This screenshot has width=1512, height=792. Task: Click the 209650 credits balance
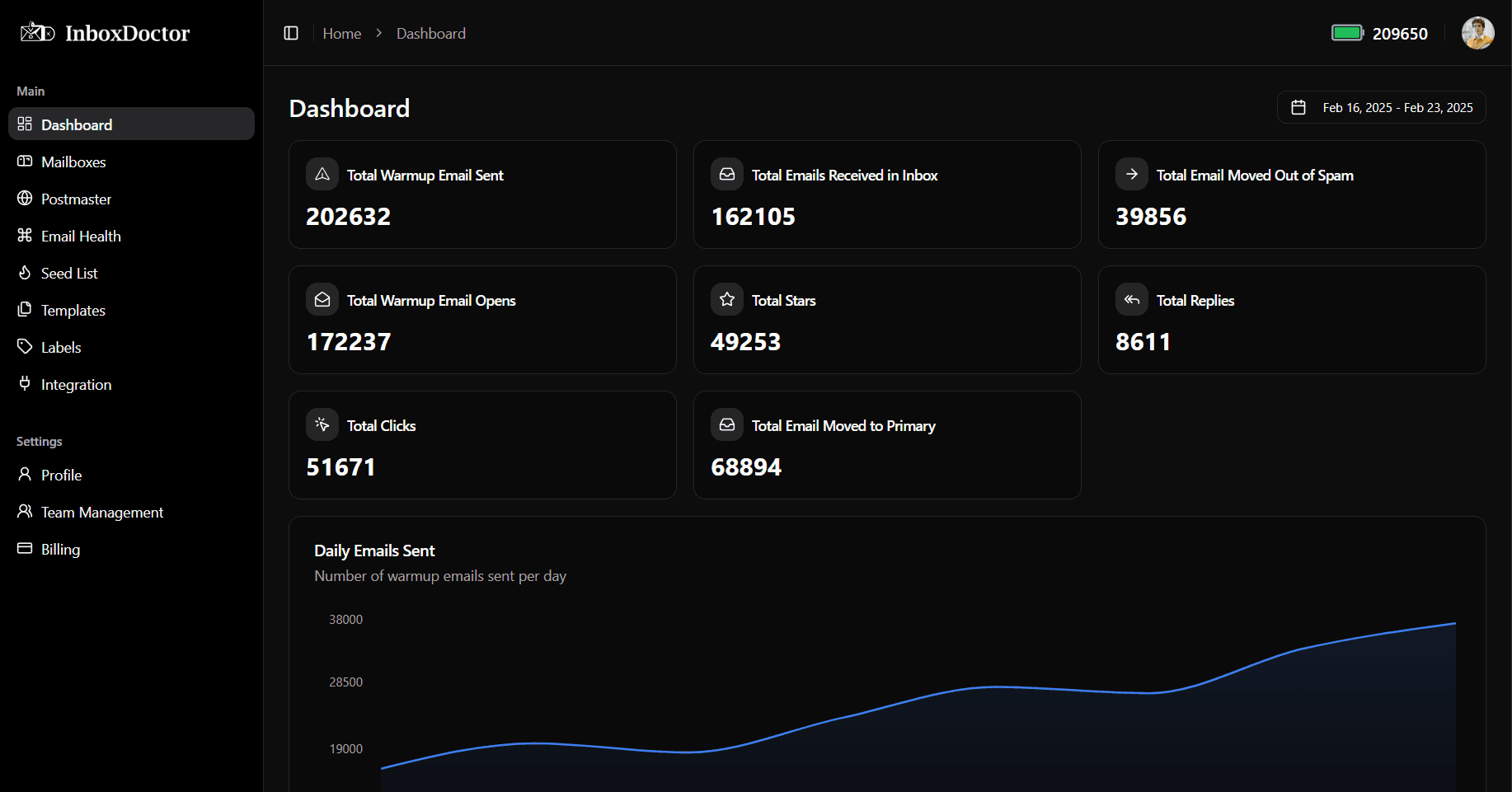coord(1400,34)
